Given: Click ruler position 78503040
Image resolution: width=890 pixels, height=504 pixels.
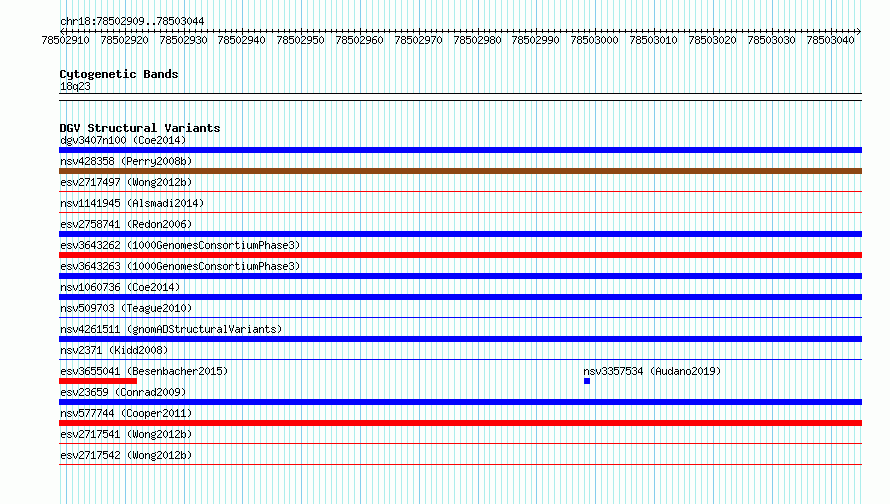Looking at the screenshot, I should [x=830, y=40].
